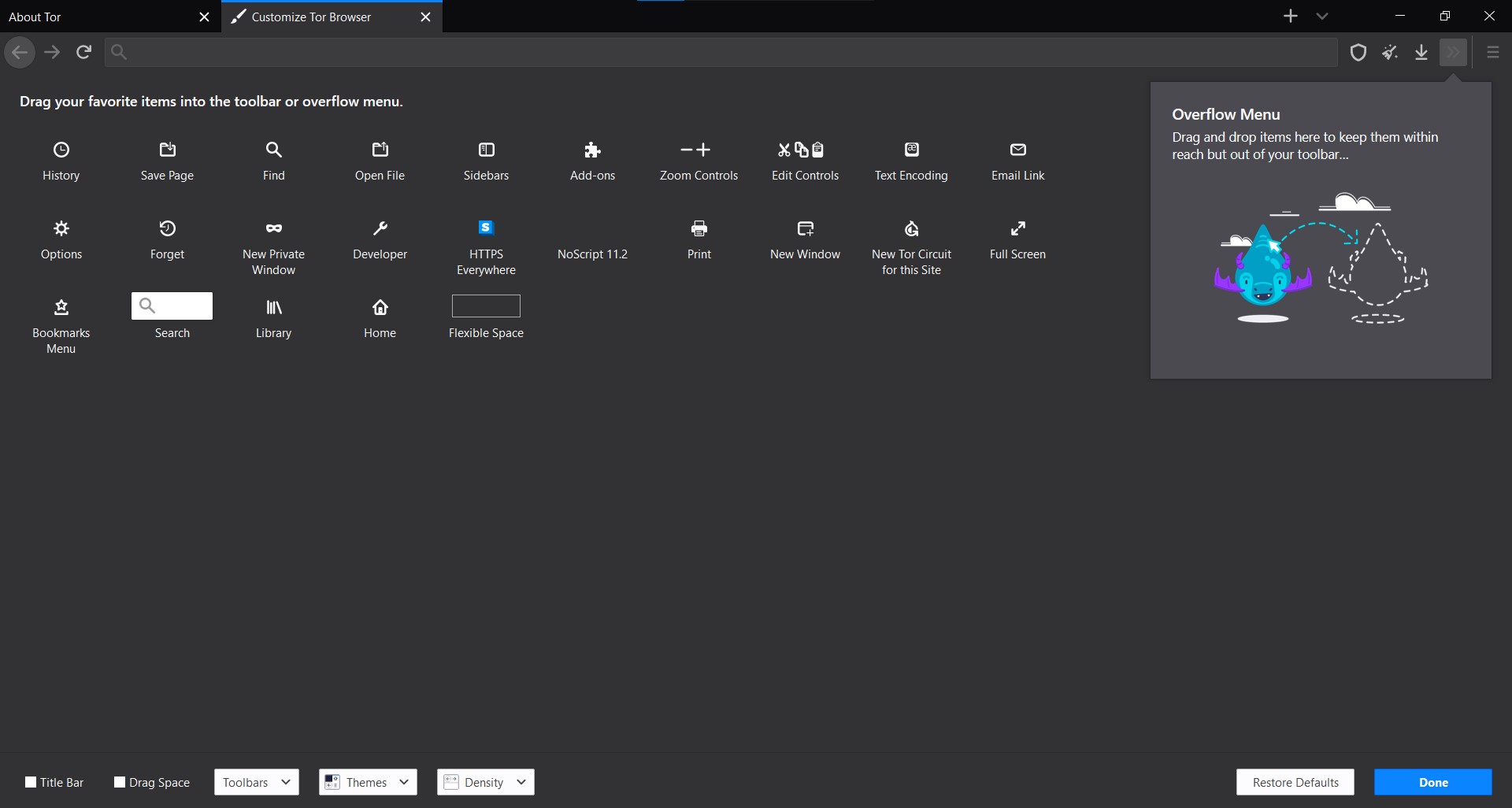Click the Home house icon
The width and height of the screenshot is (1512, 808).
click(380, 307)
